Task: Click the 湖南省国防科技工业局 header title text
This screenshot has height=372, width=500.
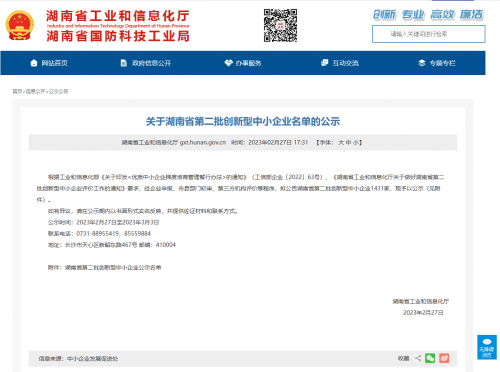Action: coord(118,36)
